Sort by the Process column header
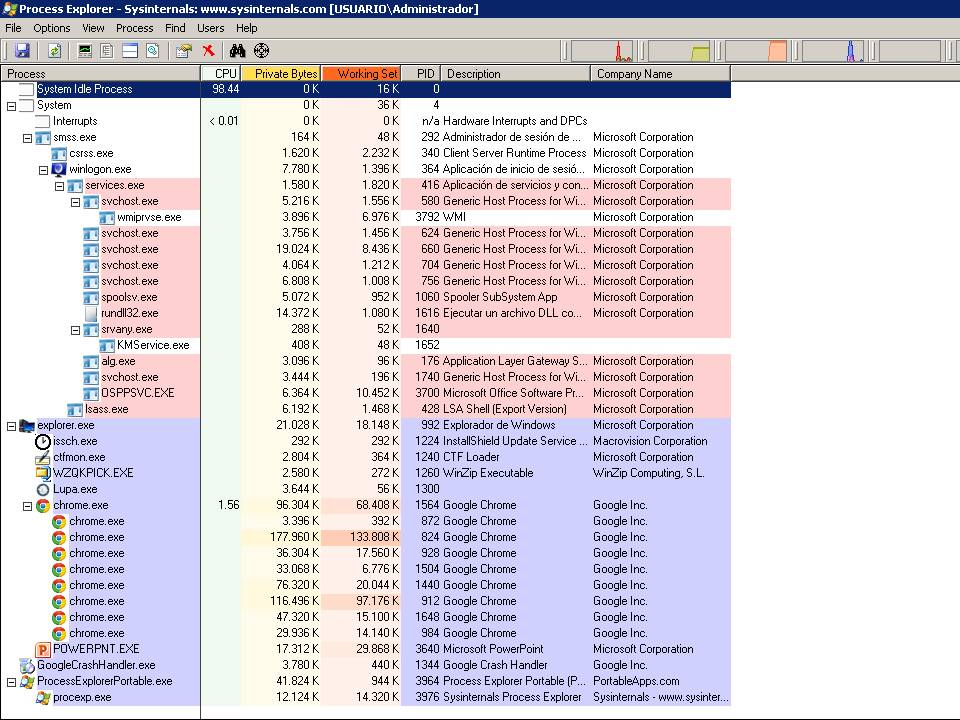Image resolution: width=960 pixels, height=720 pixels. click(x=101, y=73)
